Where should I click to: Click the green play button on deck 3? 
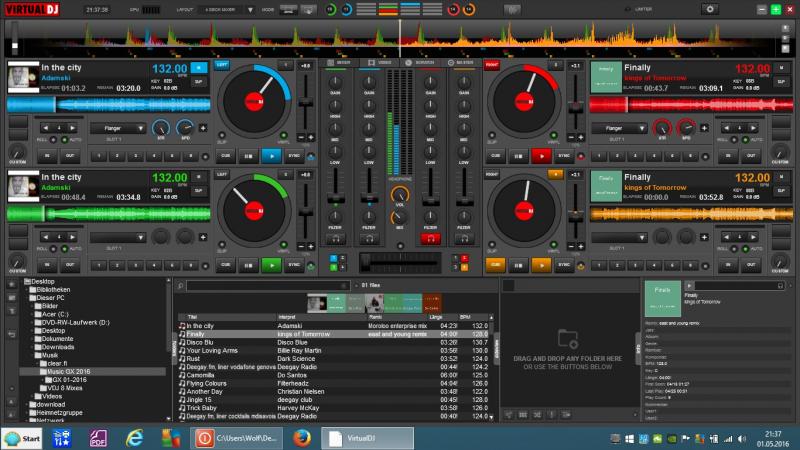coord(270,265)
